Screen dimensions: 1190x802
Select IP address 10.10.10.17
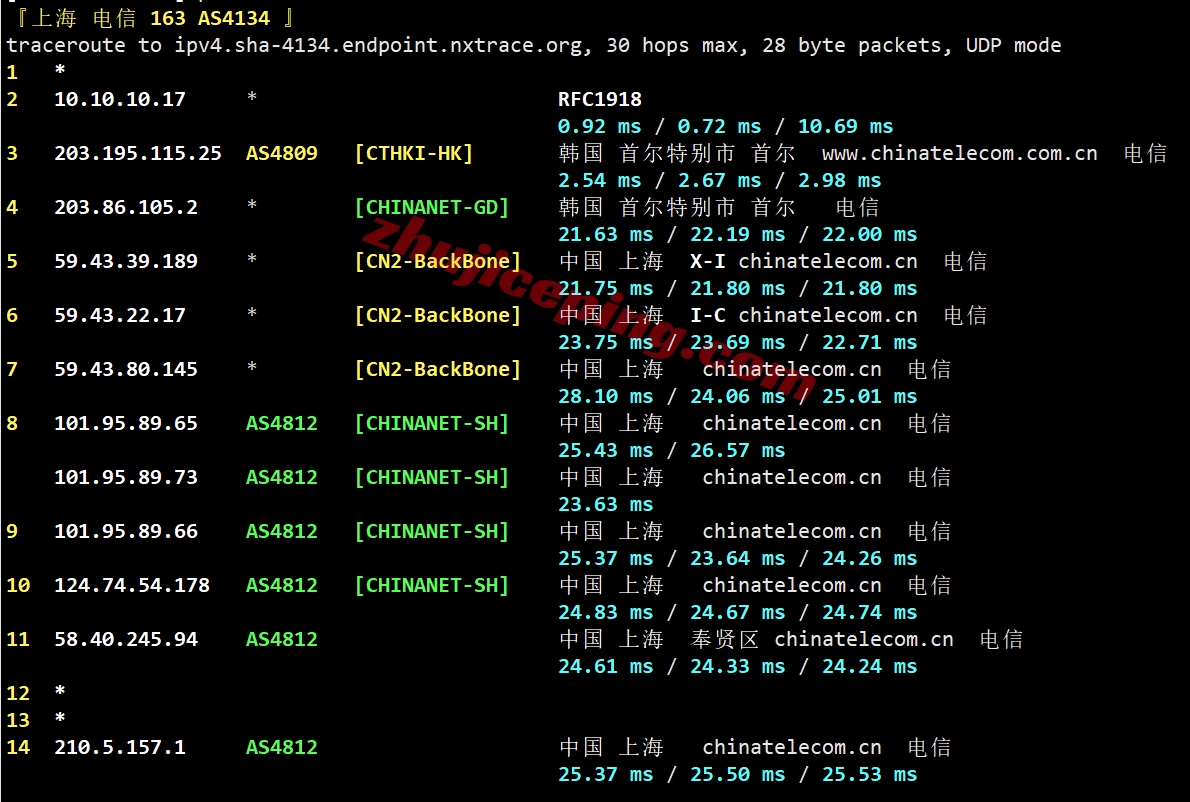point(120,99)
